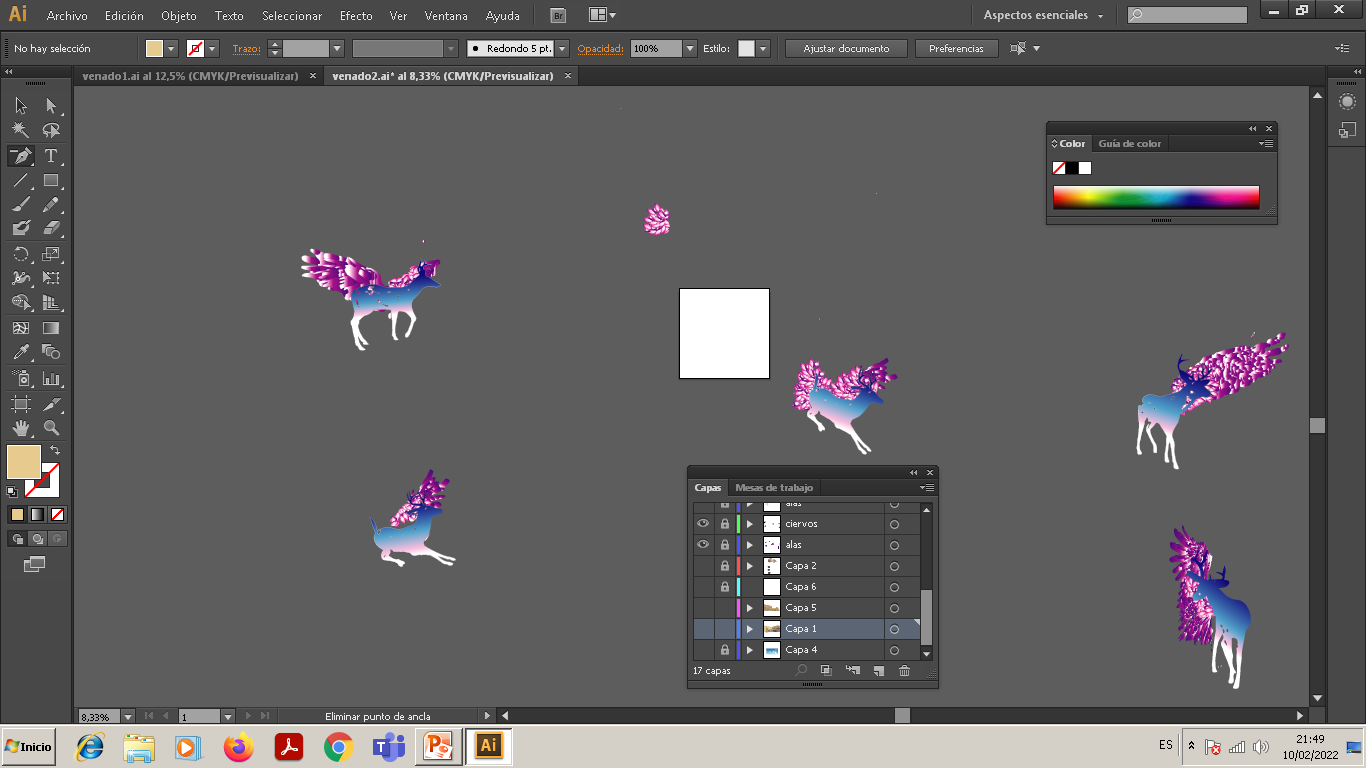Select the Magic Wand tool
The height and width of the screenshot is (768, 1366).
pos(21,131)
